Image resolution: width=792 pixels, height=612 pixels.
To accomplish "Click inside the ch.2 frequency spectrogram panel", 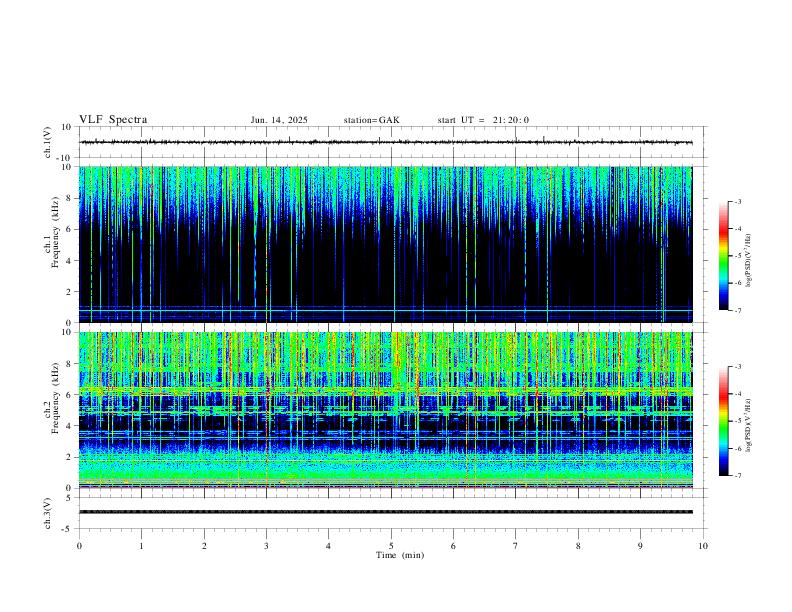I will tap(385, 410).
